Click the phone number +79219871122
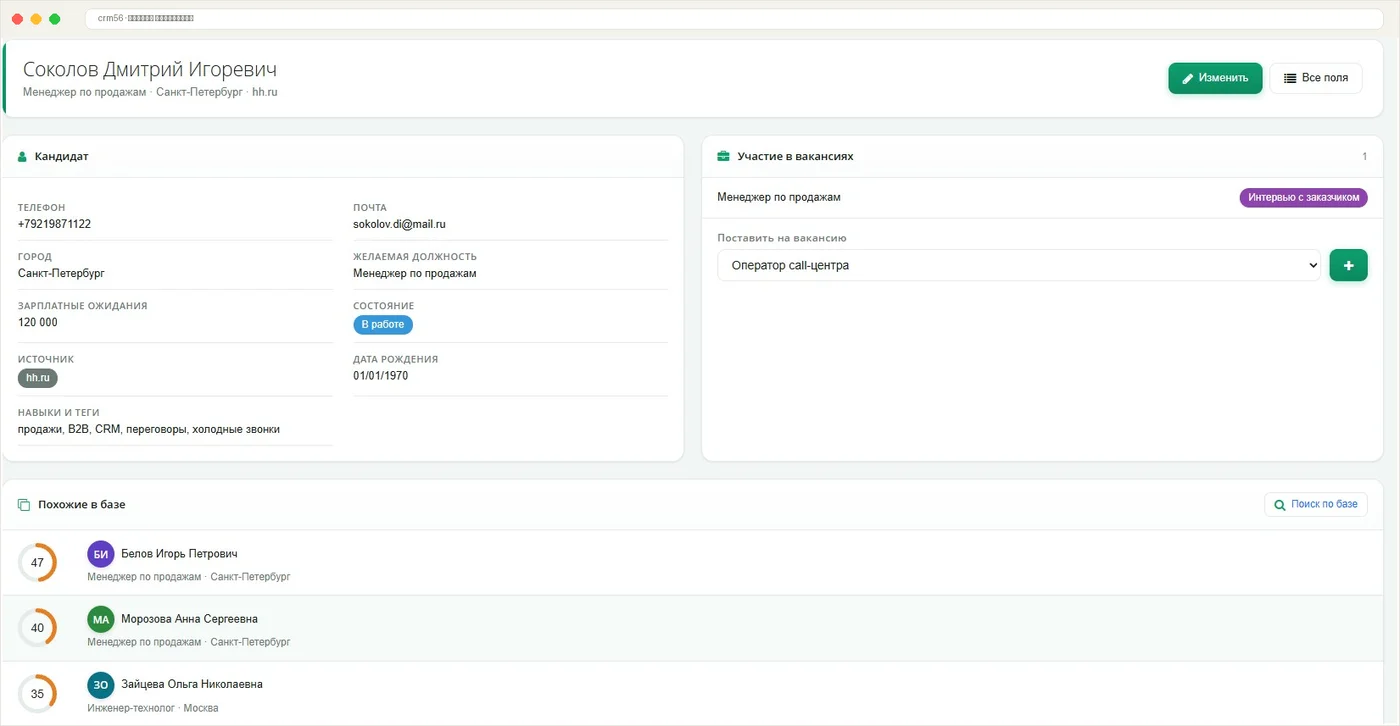Image resolution: width=1400 pixels, height=726 pixels. 54,224
